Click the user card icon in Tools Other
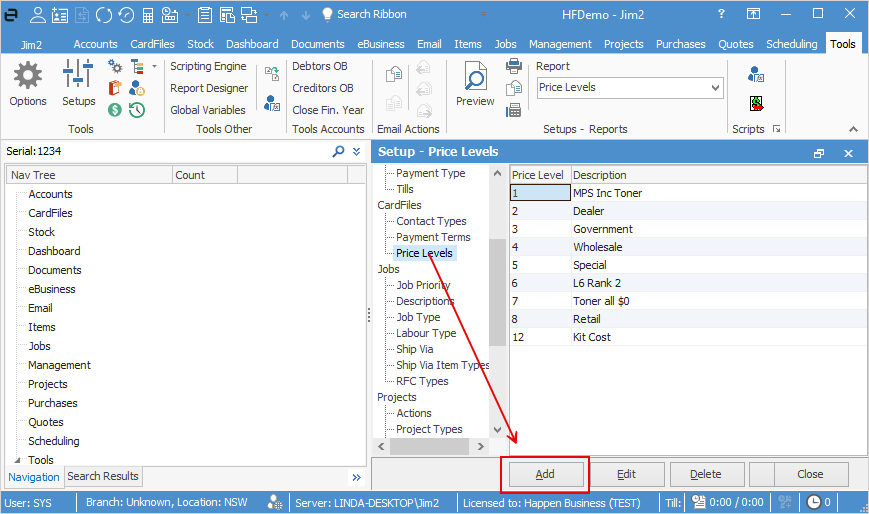The width and height of the screenshot is (869, 514). (x=272, y=103)
